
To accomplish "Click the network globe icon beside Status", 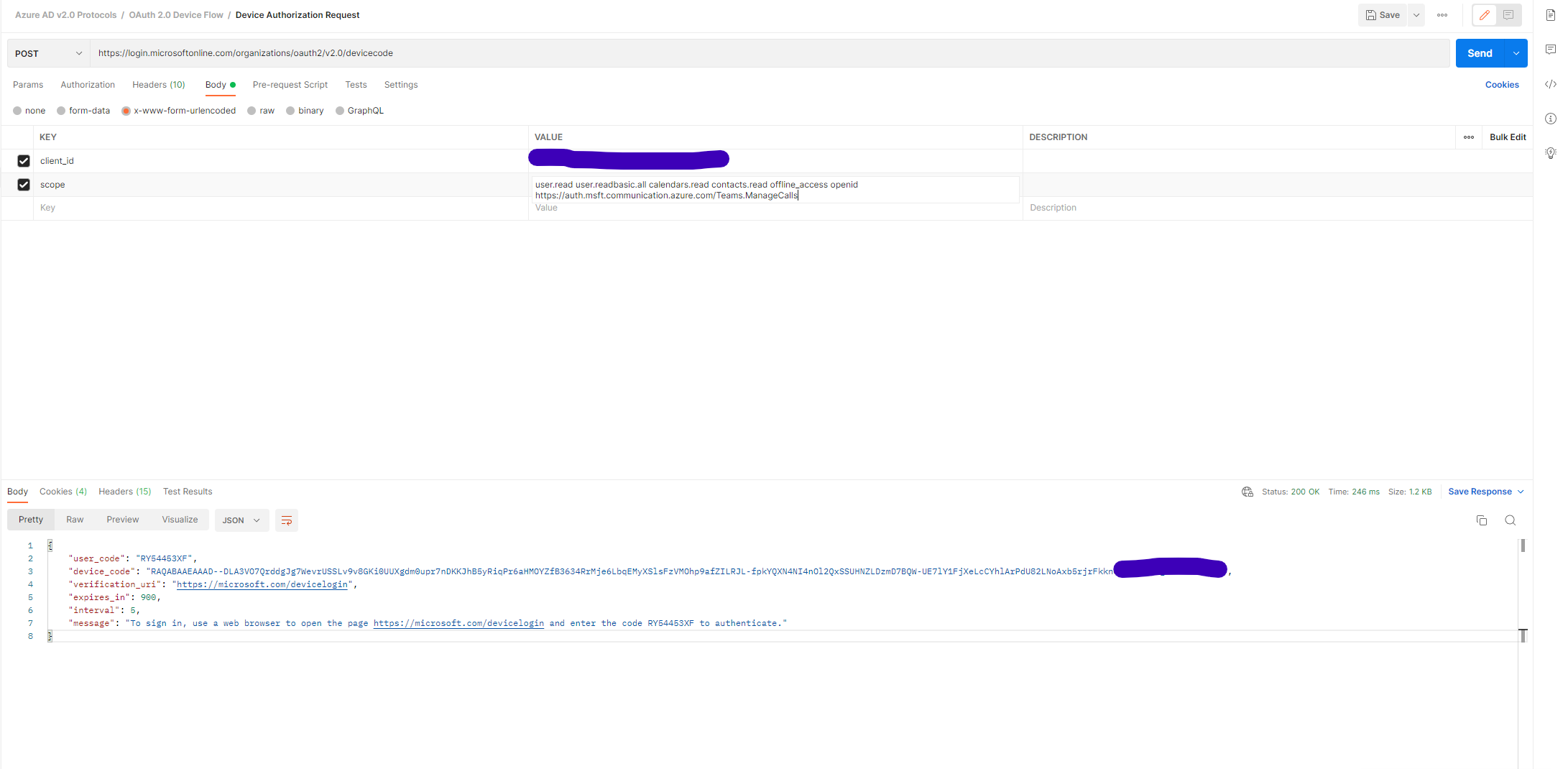I will (x=1248, y=492).
